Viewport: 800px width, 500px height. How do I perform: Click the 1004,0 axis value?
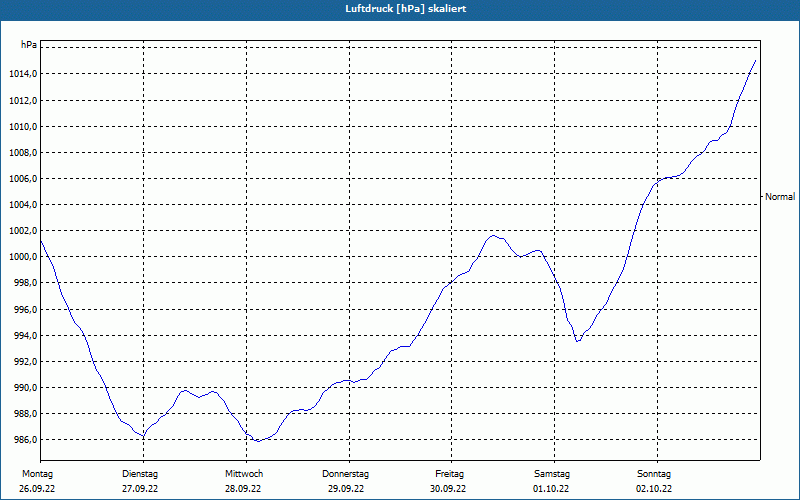tap(23, 205)
